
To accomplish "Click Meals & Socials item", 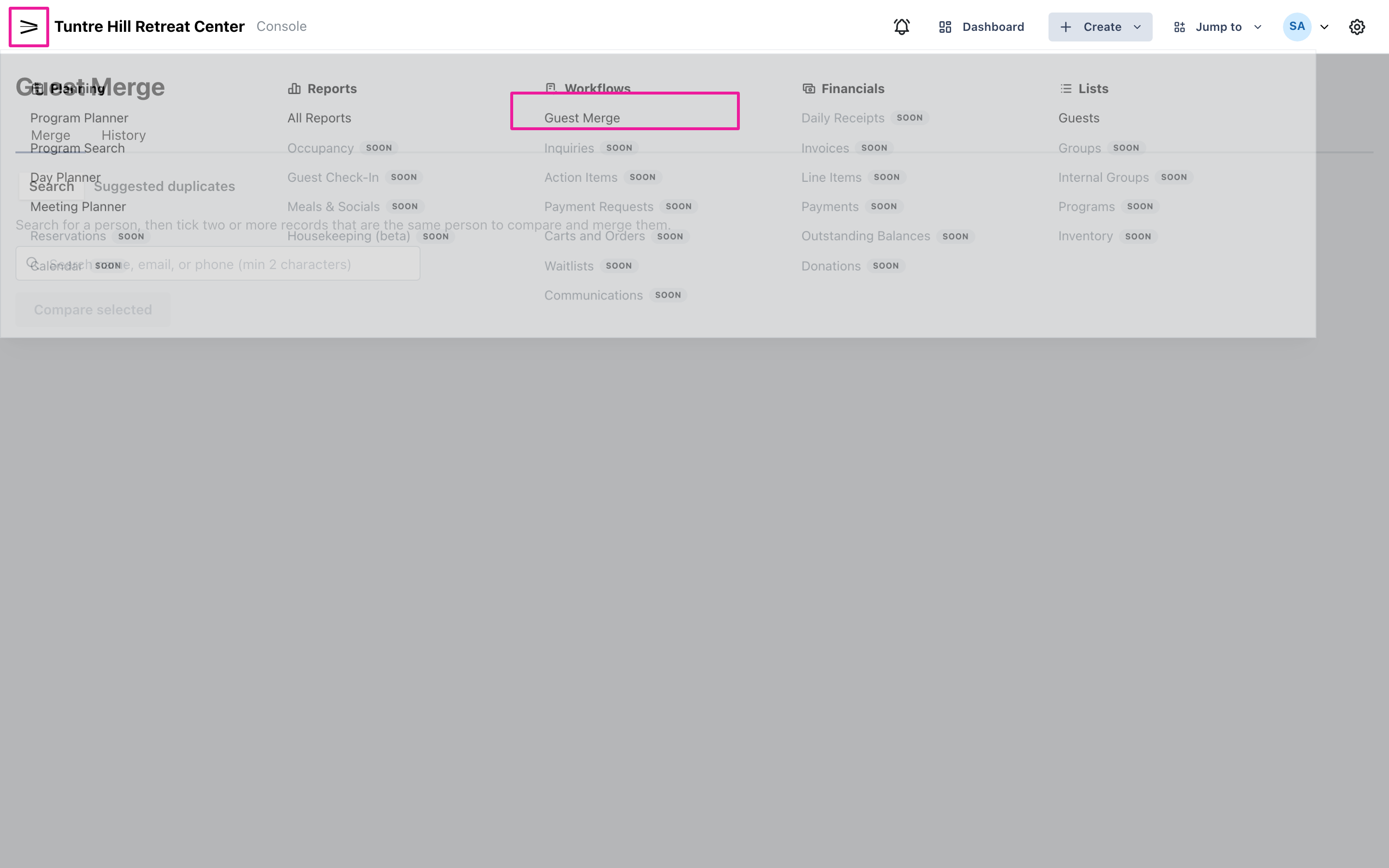I will pyautogui.click(x=333, y=207).
